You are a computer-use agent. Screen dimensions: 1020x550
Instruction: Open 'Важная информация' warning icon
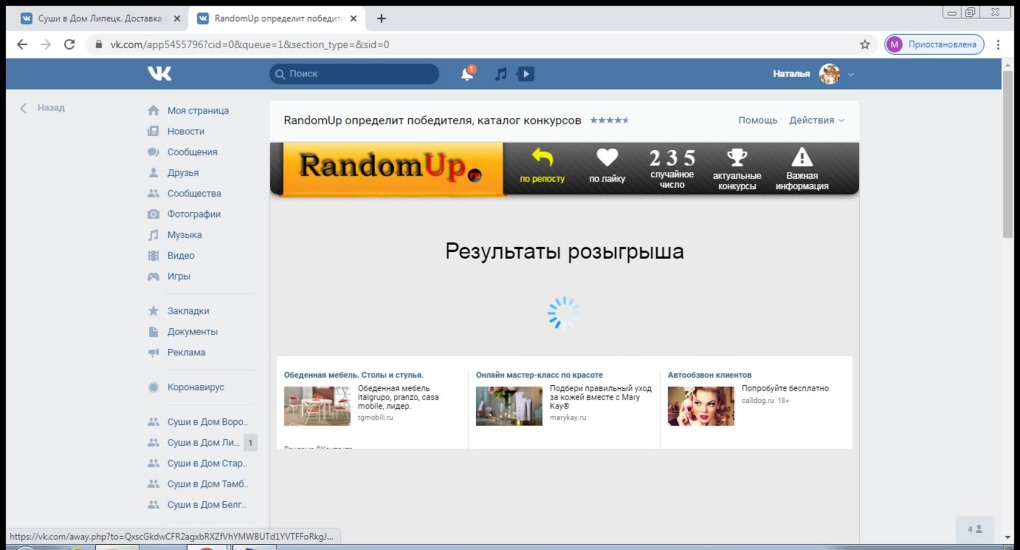(801, 157)
